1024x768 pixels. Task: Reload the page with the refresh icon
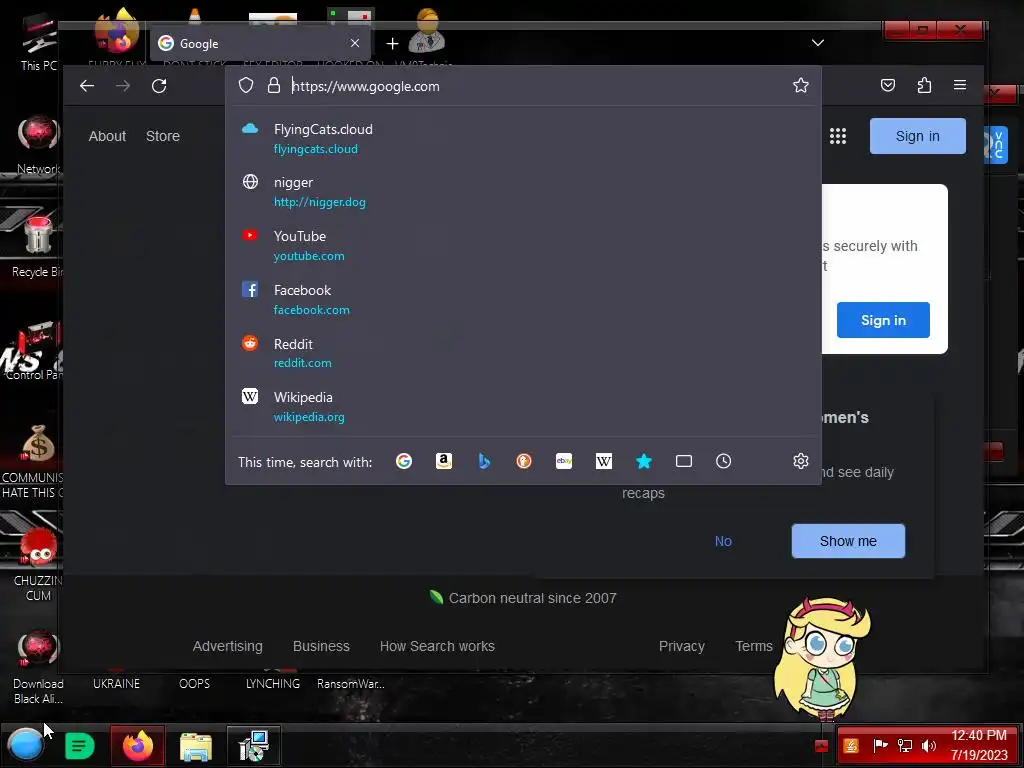pos(159,86)
